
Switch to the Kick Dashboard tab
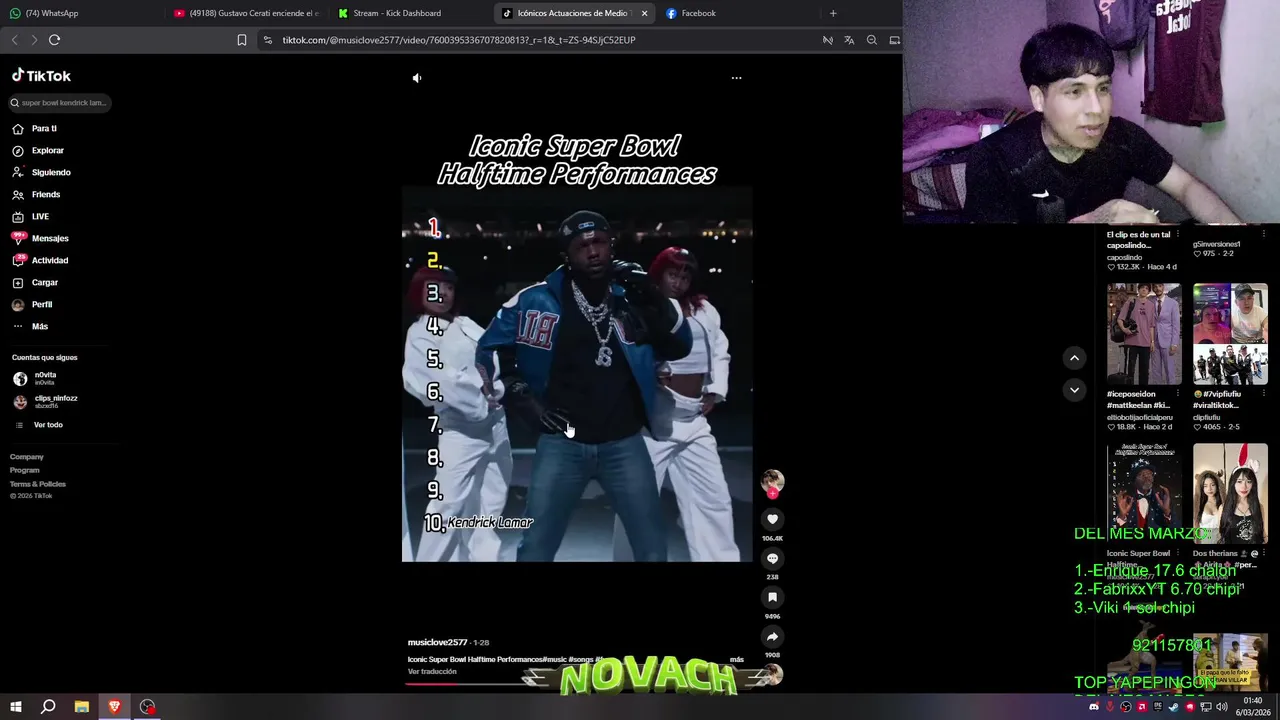pyautogui.click(x=410, y=13)
